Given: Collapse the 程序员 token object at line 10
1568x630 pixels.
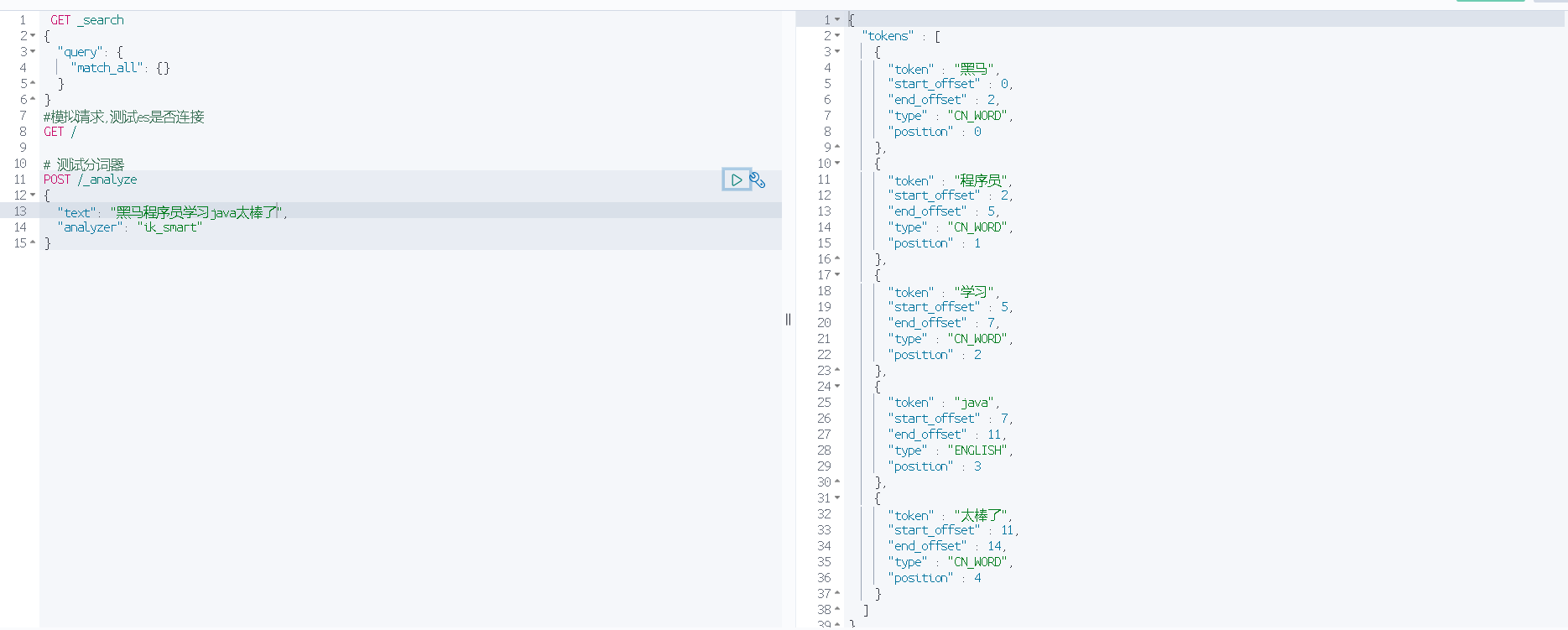Looking at the screenshot, I should tap(837, 164).
